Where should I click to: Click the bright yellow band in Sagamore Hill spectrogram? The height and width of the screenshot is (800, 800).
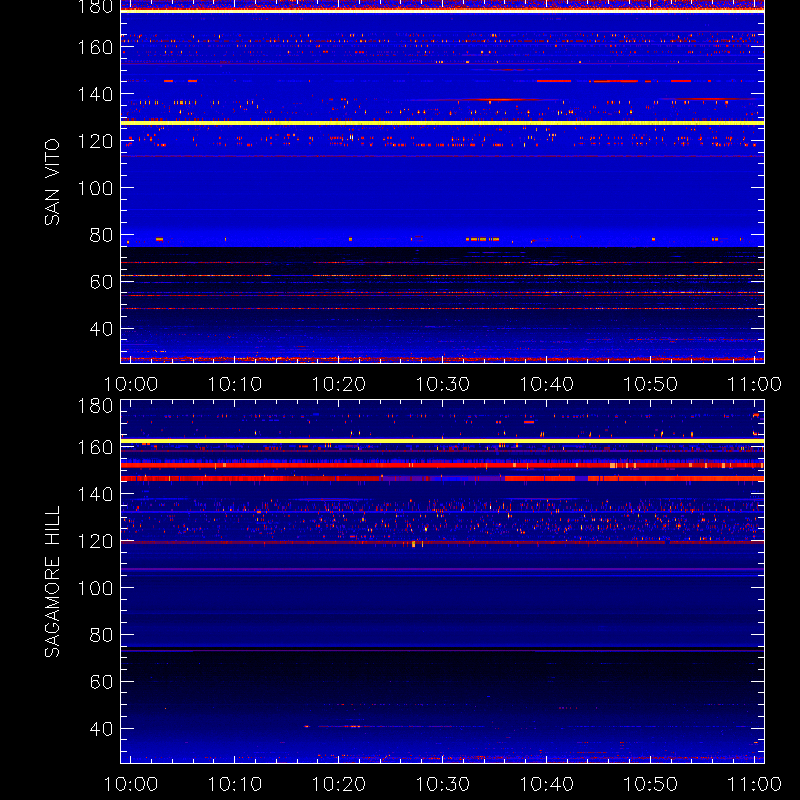(442, 441)
